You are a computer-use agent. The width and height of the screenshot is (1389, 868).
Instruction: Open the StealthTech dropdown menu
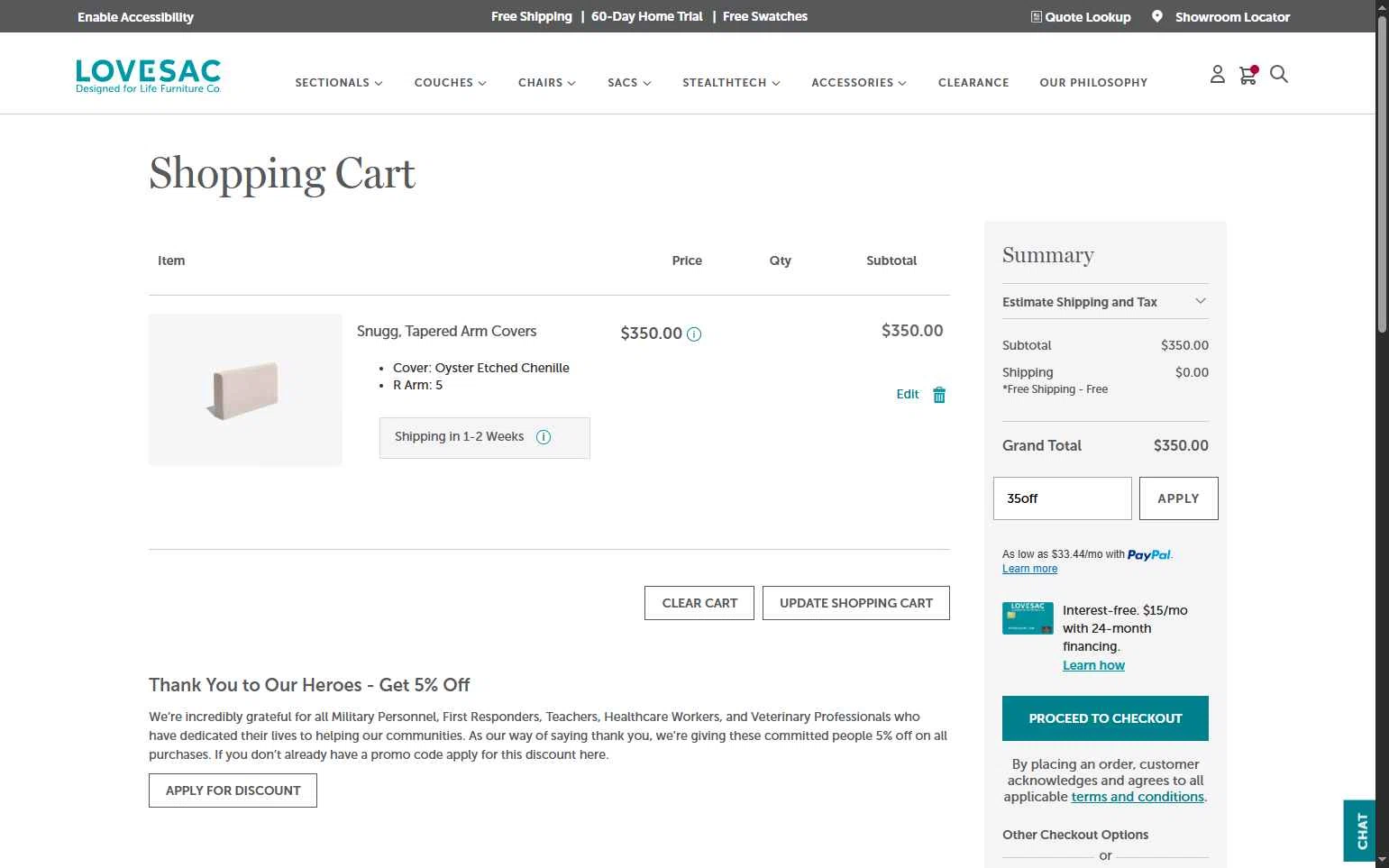coord(731,83)
